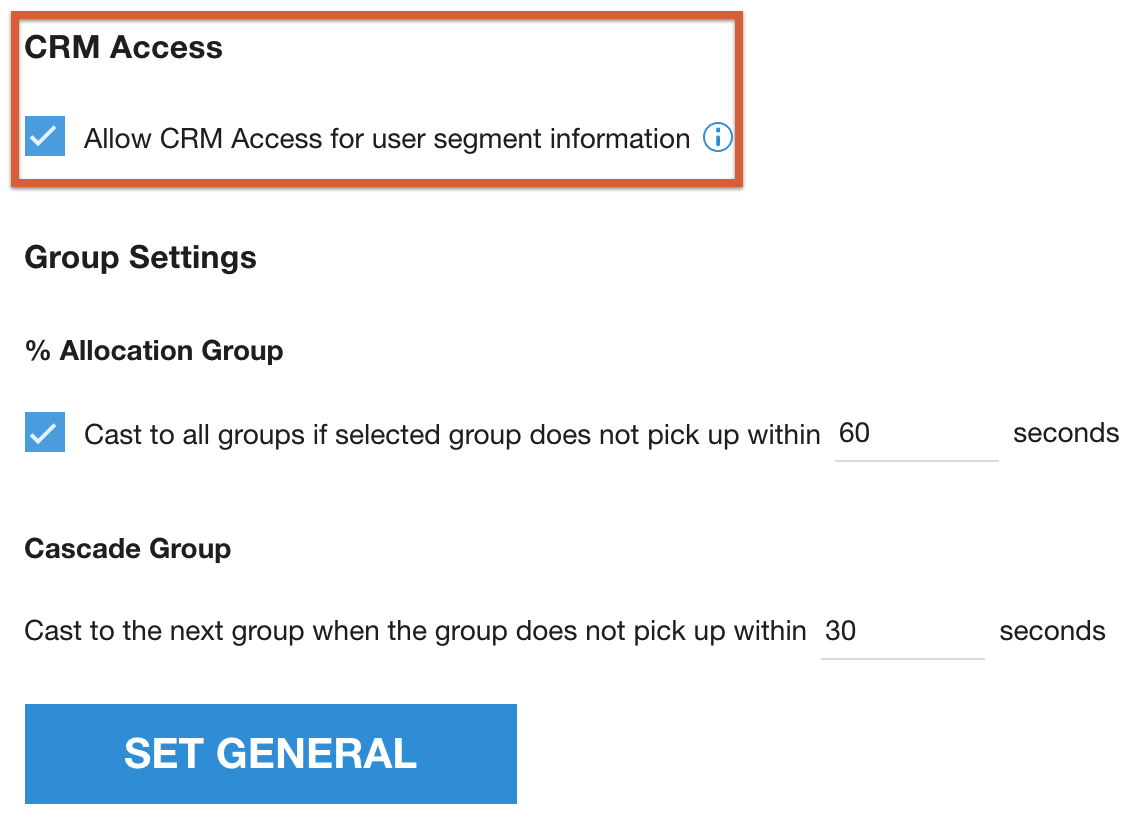The image size is (1137, 818).
Task: Select the Cascade Group subheading
Action: tap(128, 549)
